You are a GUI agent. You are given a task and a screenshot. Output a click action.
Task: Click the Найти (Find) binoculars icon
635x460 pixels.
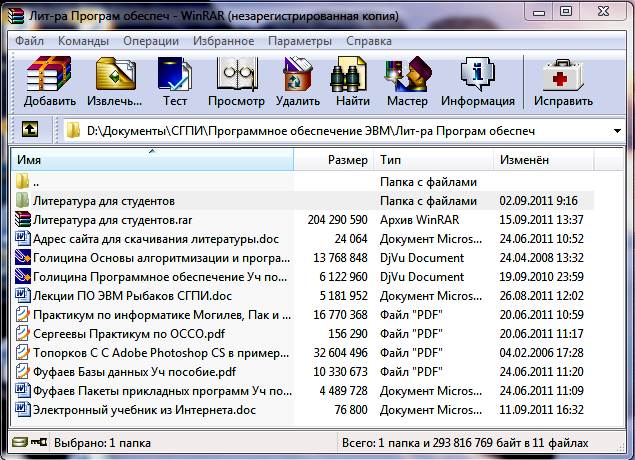click(349, 74)
